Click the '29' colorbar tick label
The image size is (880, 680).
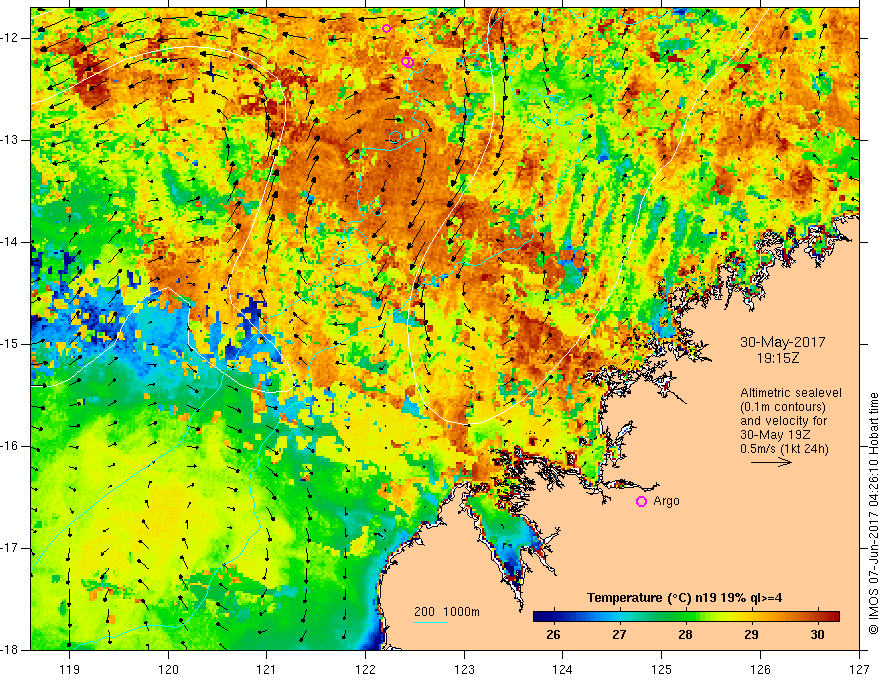click(751, 635)
